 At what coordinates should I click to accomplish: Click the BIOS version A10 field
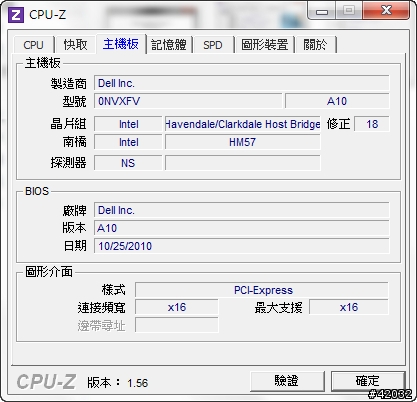coord(241,228)
